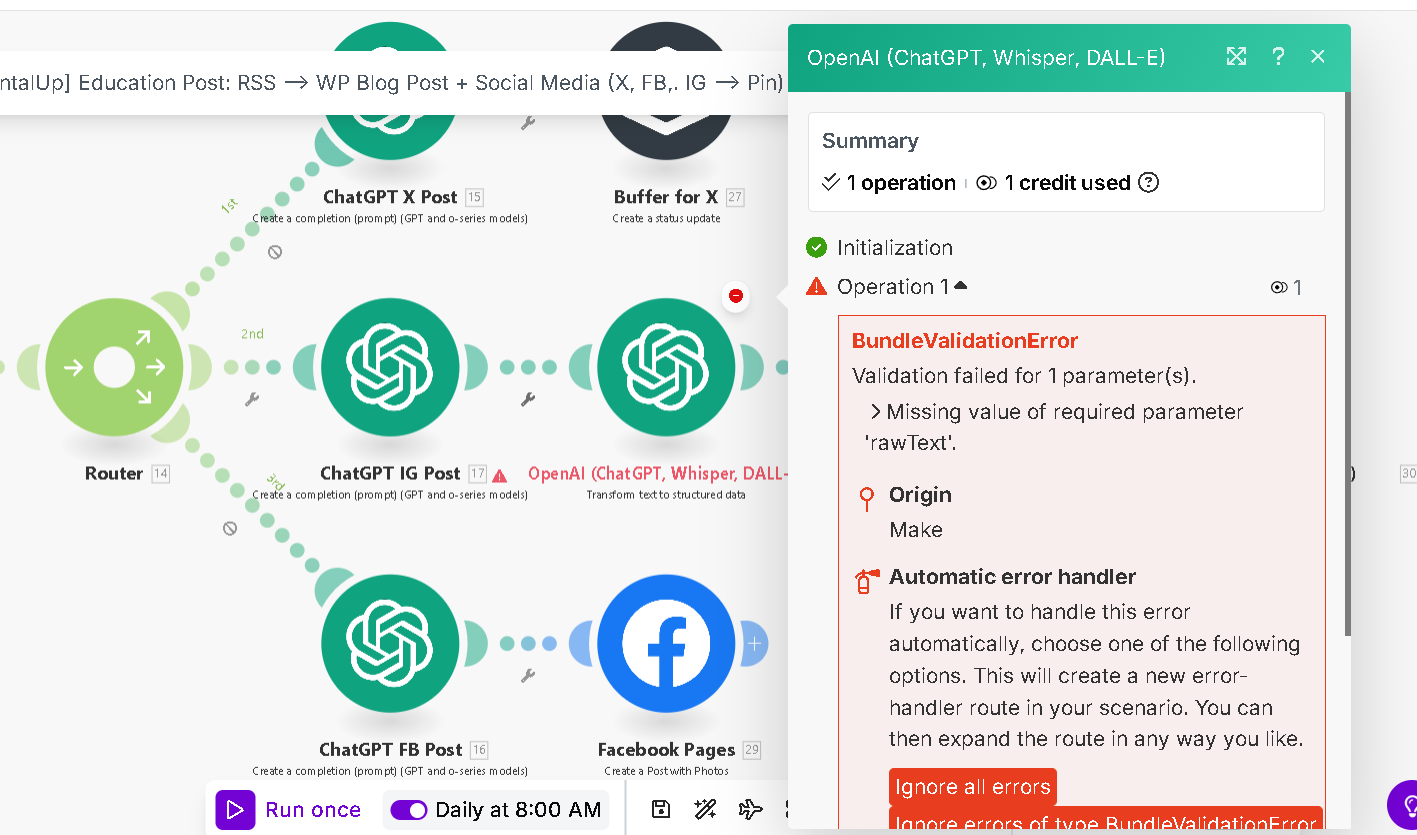Screen dimensions: 1417x835
Task: Click the 1st route label
Action: pos(229,206)
